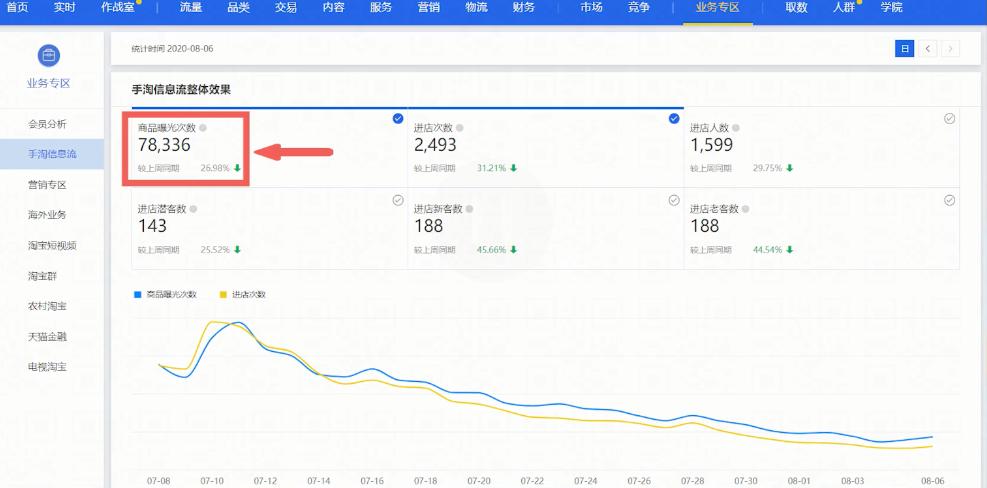Click the 78,336 exposure value
This screenshot has width=987, height=488.
(x=164, y=146)
